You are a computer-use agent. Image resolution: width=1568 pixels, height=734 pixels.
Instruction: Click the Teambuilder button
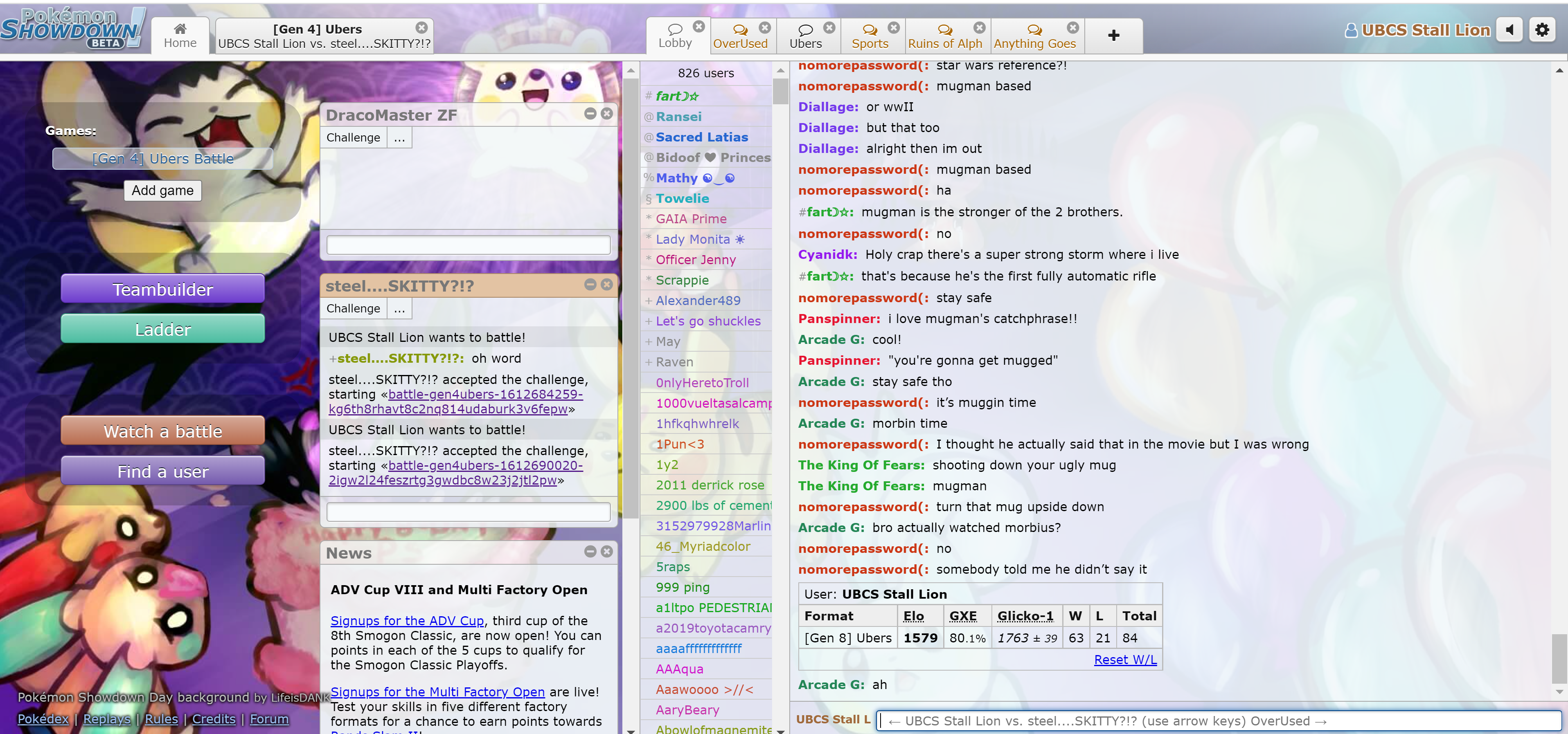[x=162, y=289]
